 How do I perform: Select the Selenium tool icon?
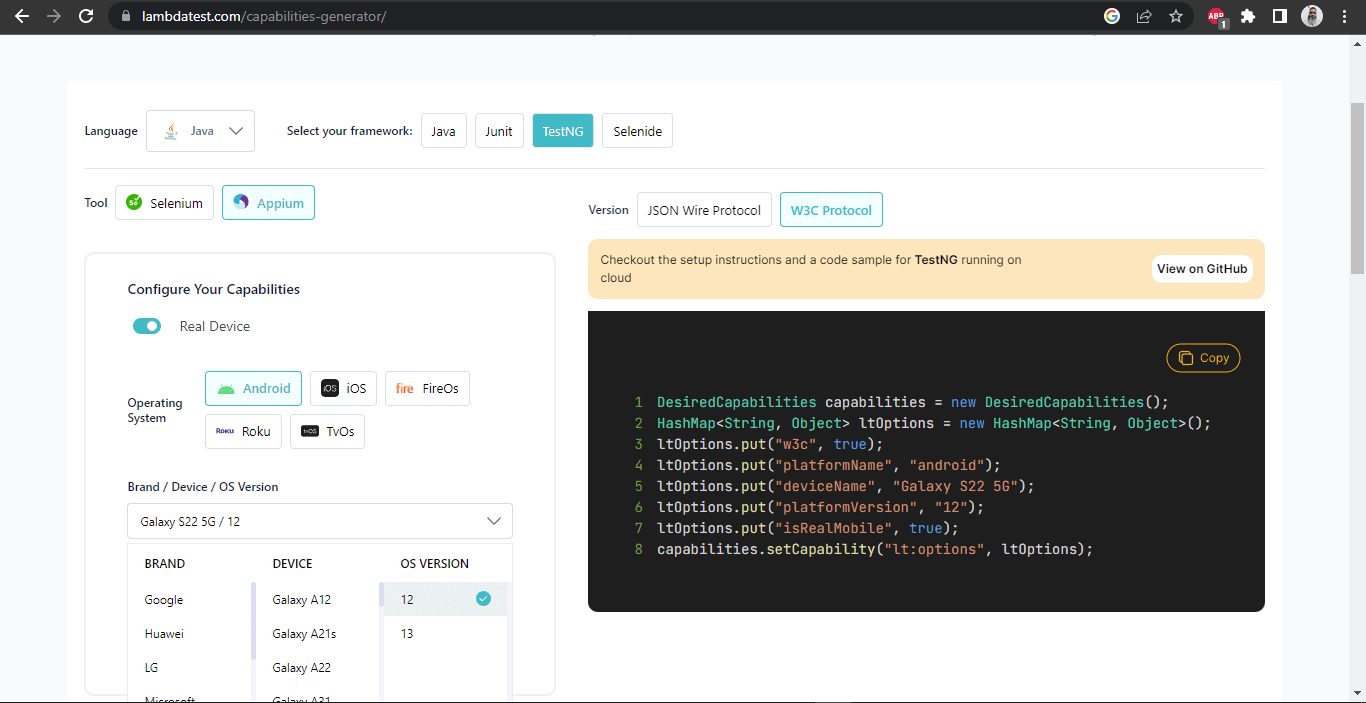[135, 202]
